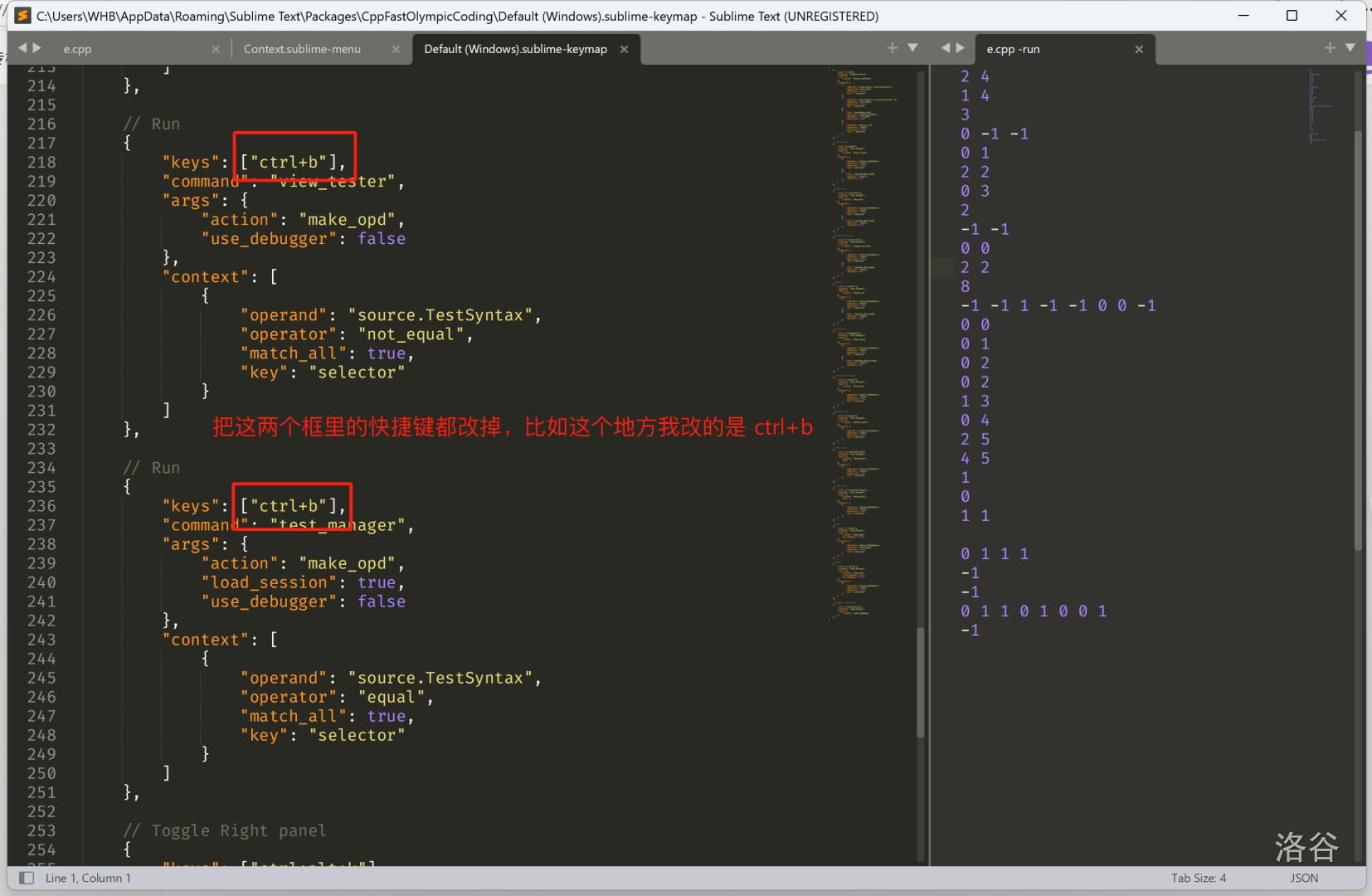Image resolution: width=1372 pixels, height=896 pixels.
Task: Select the next-tab arrow in left pane
Action: tap(36, 48)
